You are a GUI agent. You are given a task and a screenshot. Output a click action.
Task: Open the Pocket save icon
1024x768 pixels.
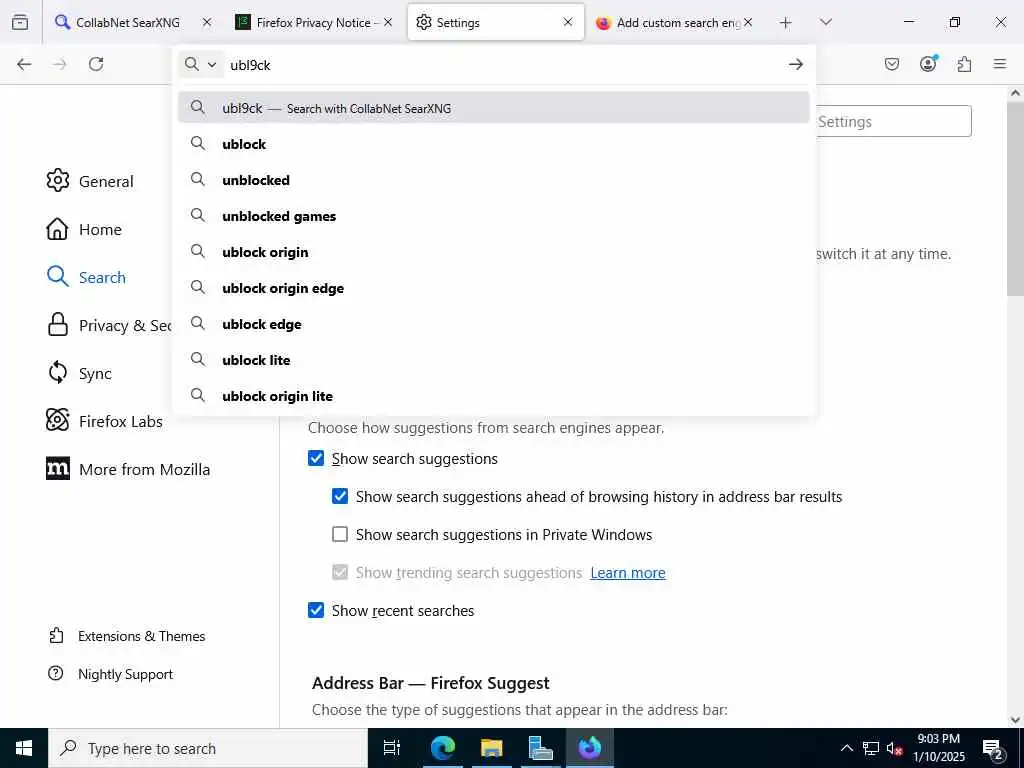(x=891, y=64)
